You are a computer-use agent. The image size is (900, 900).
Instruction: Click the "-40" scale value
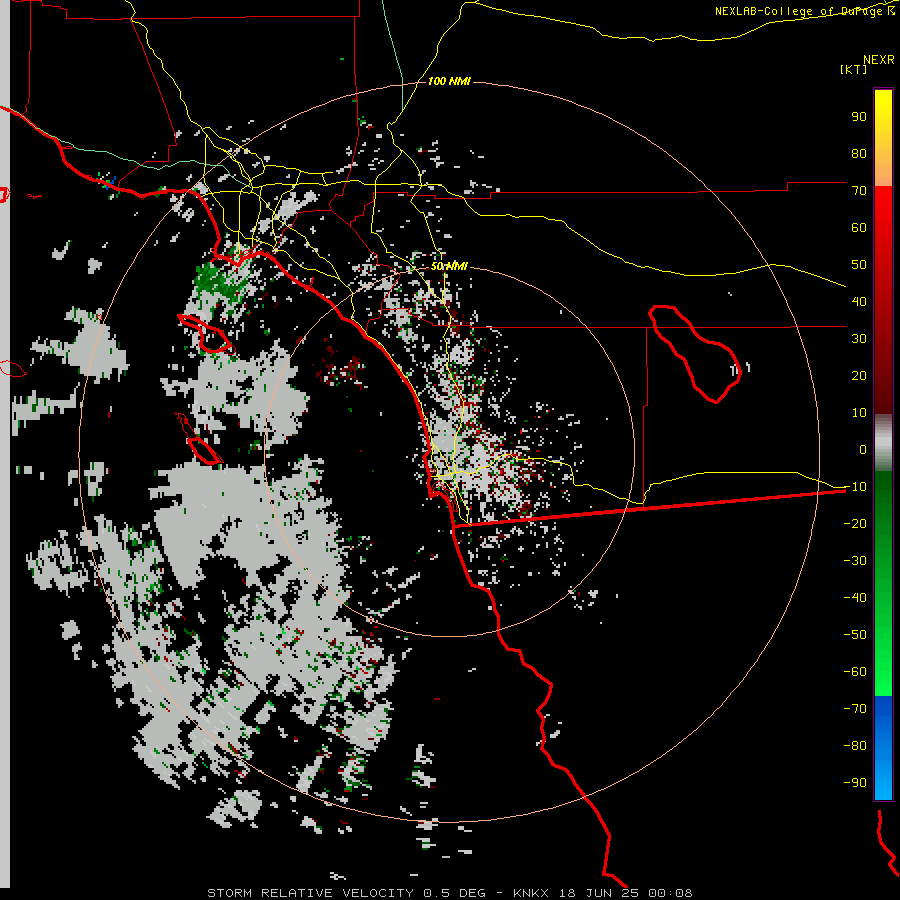[855, 598]
